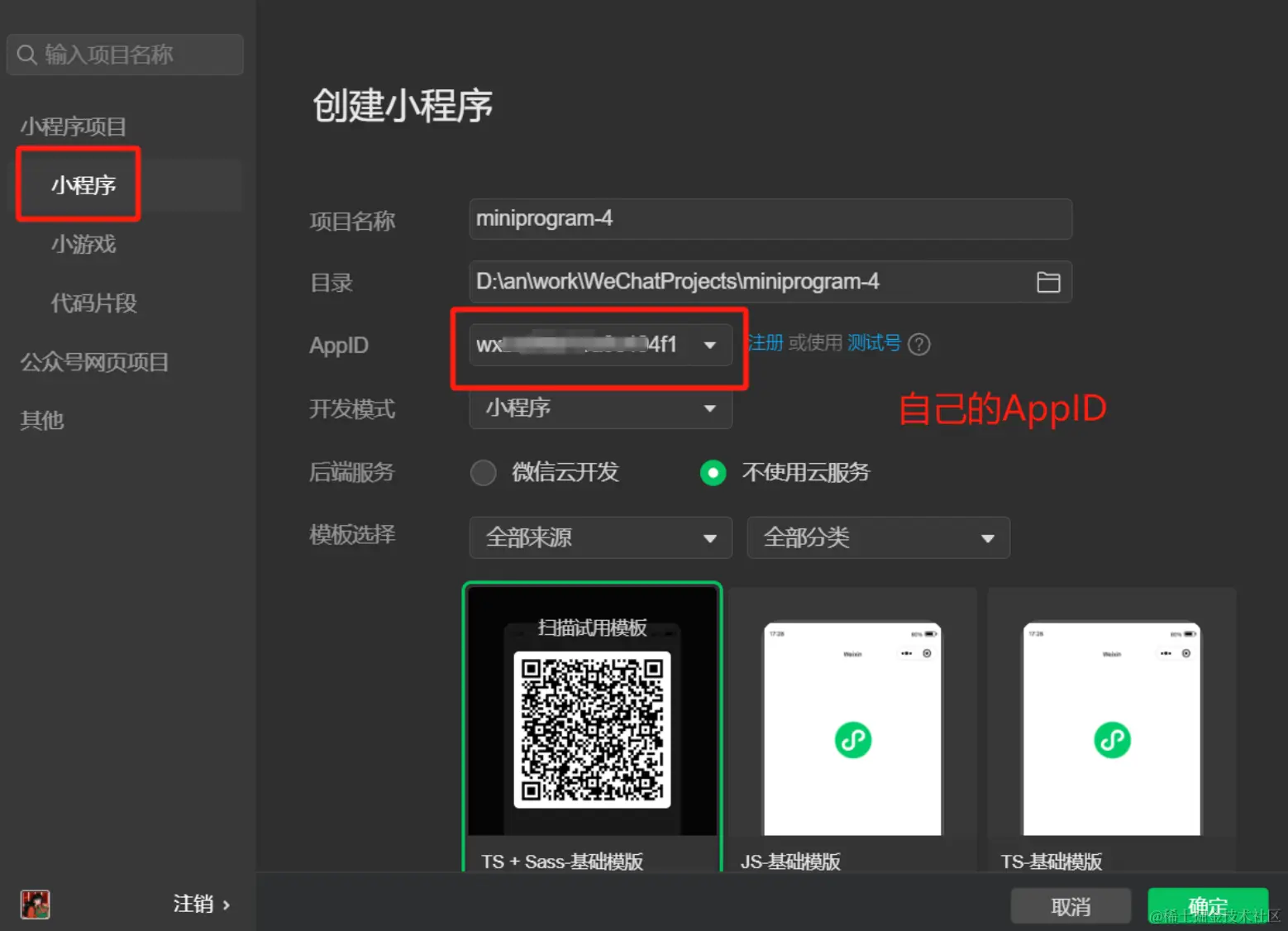The height and width of the screenshot is (931, 1288).
Task: Click the 确定 button
Action: point(1208,907)
